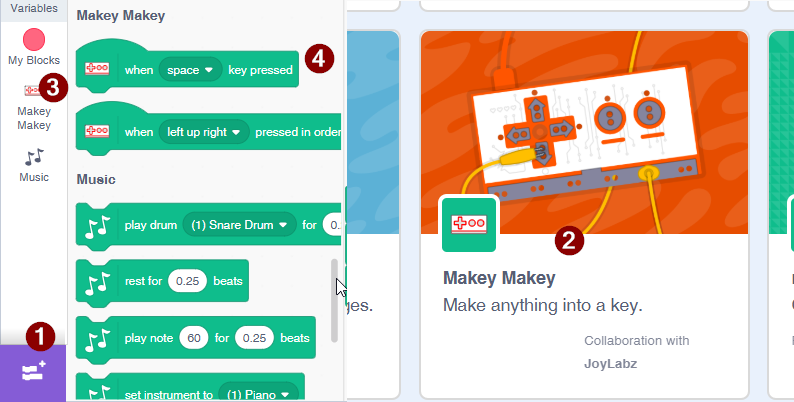Click the Makey Makey icon on the space key block

(x=97, y=69)
